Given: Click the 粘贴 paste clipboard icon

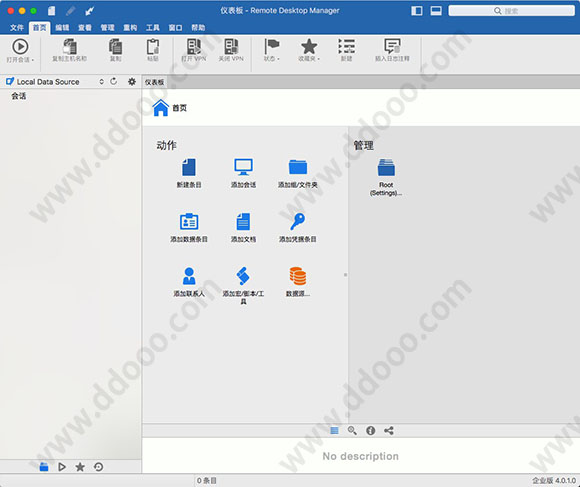Looking at the screenshot, I should [x=153, y=47].
